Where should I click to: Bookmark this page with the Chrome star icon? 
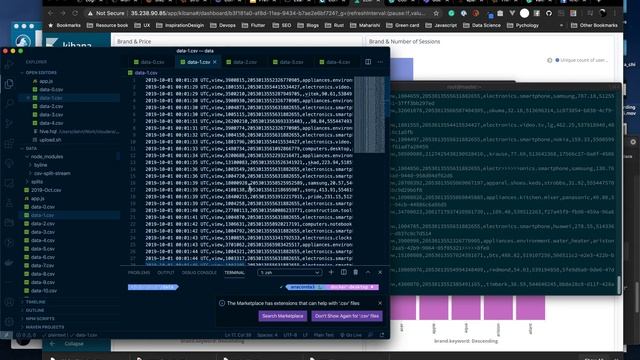(x=436, y=13)
